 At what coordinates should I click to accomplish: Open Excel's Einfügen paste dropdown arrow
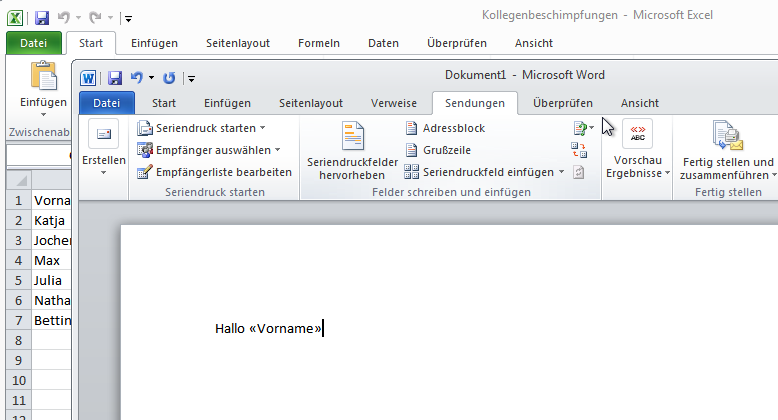43,115
